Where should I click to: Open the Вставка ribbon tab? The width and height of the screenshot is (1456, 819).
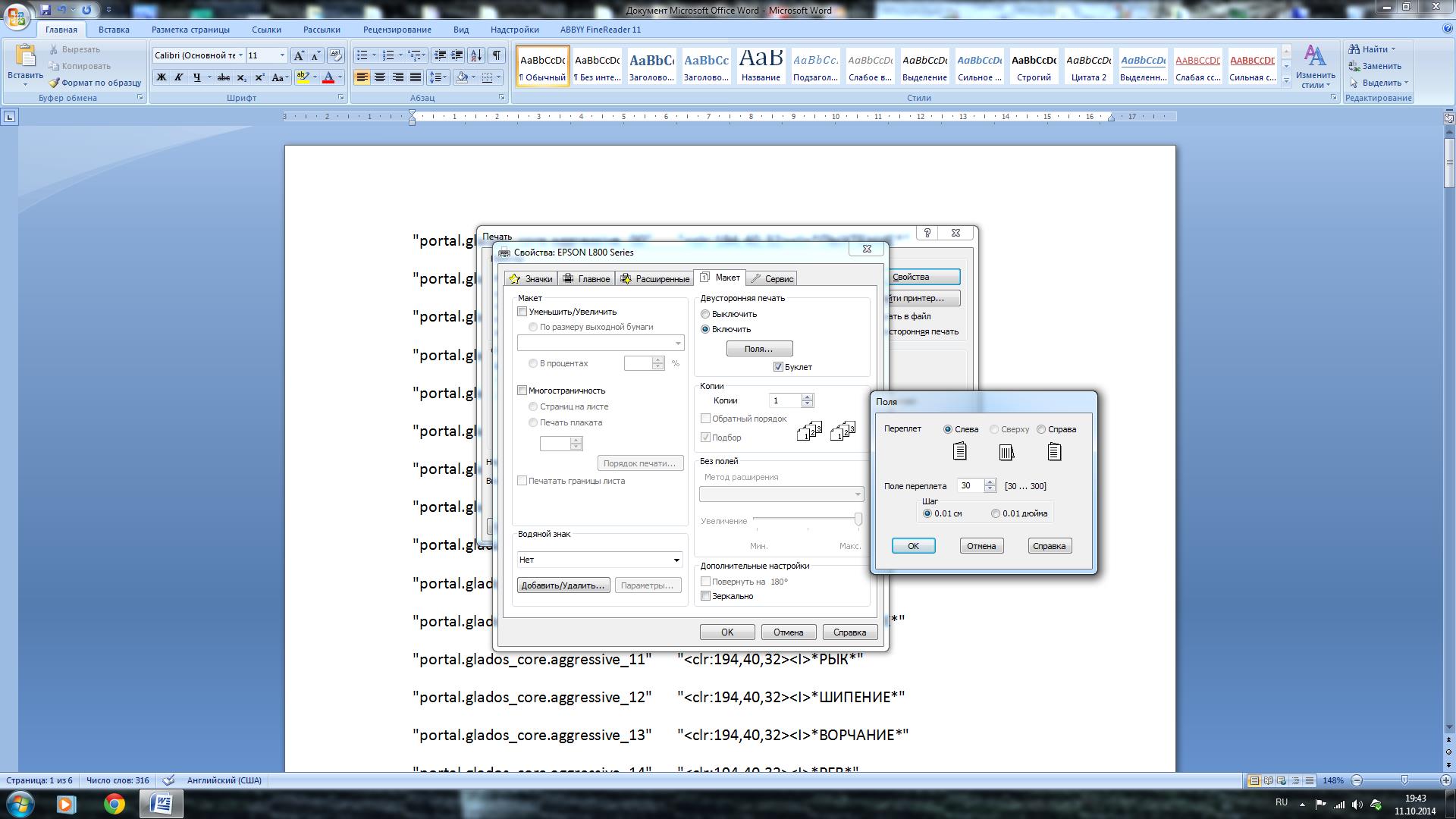pos(114,30)
